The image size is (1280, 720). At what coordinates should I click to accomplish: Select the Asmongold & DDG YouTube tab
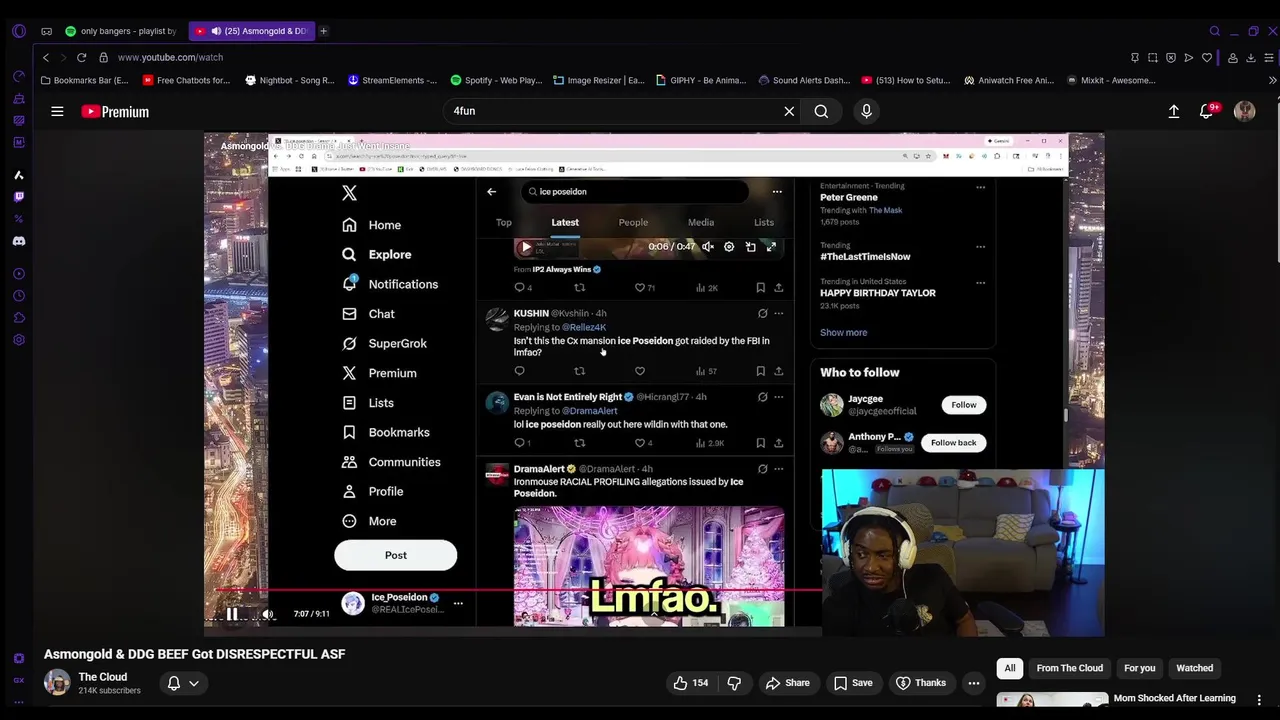(x=251, y=31)
